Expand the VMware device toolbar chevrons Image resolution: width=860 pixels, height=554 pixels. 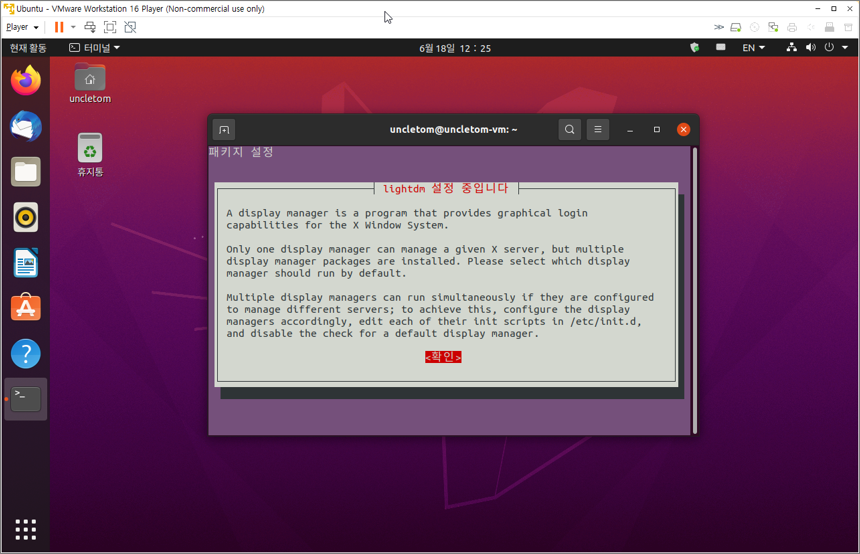718,27
